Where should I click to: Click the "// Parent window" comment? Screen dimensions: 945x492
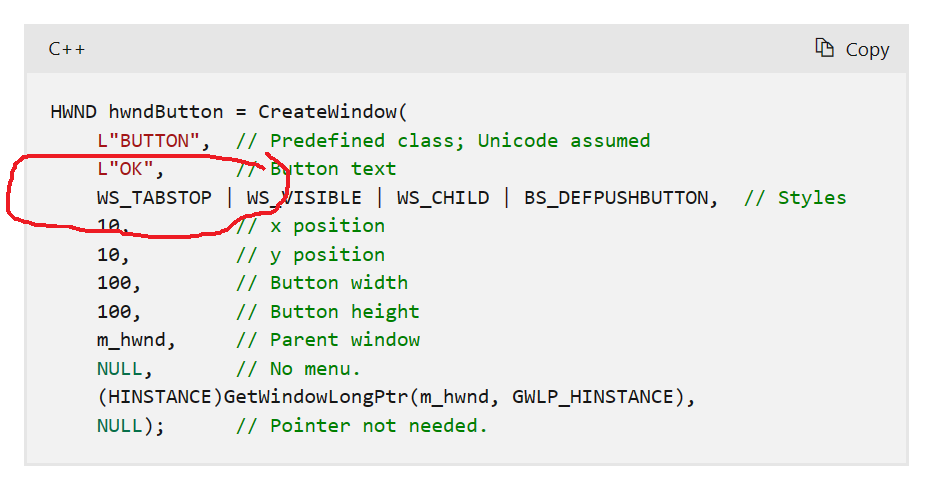pyautogui.click(x=328, y=340)
